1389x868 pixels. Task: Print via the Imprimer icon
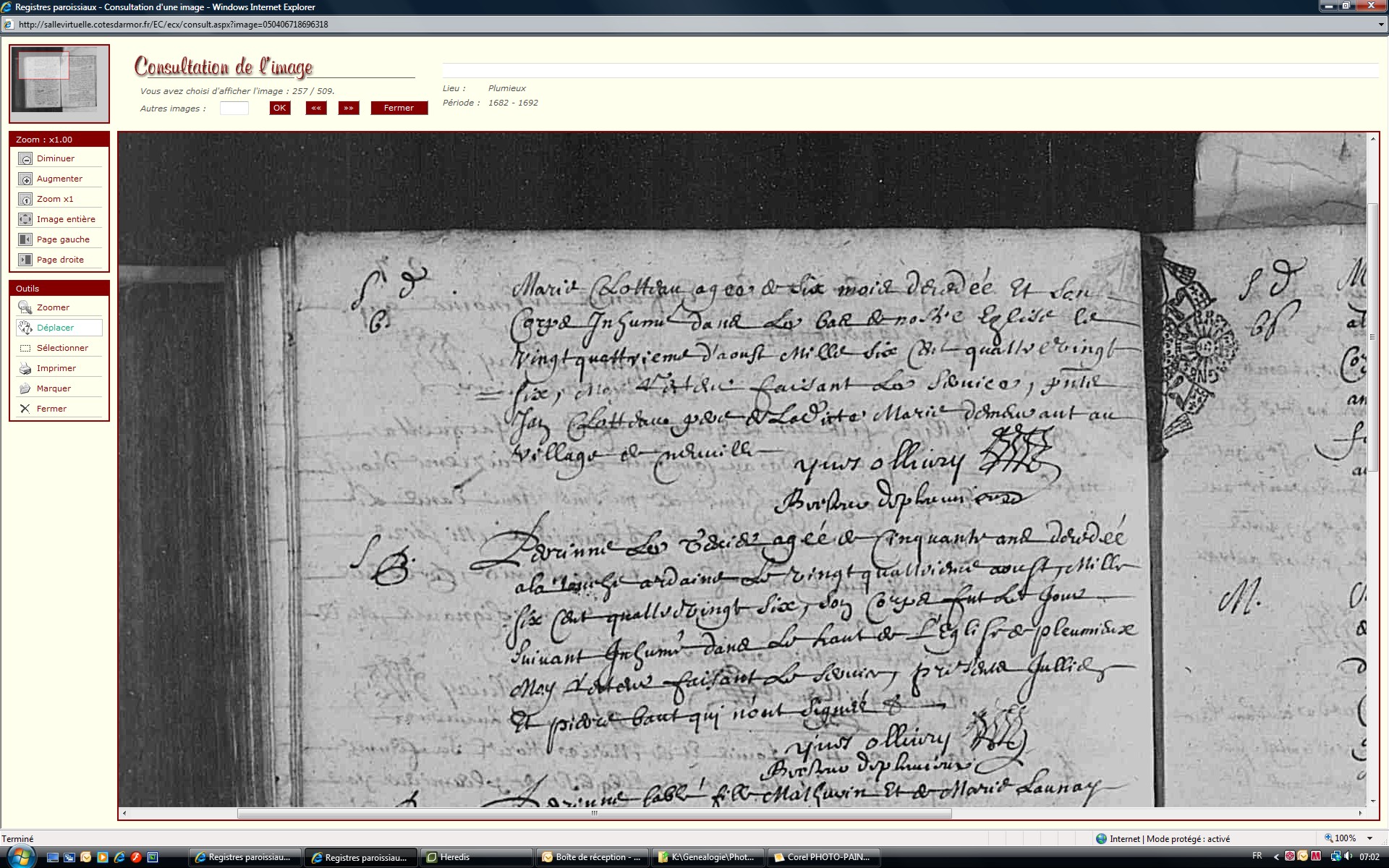(x=25, y=369)
